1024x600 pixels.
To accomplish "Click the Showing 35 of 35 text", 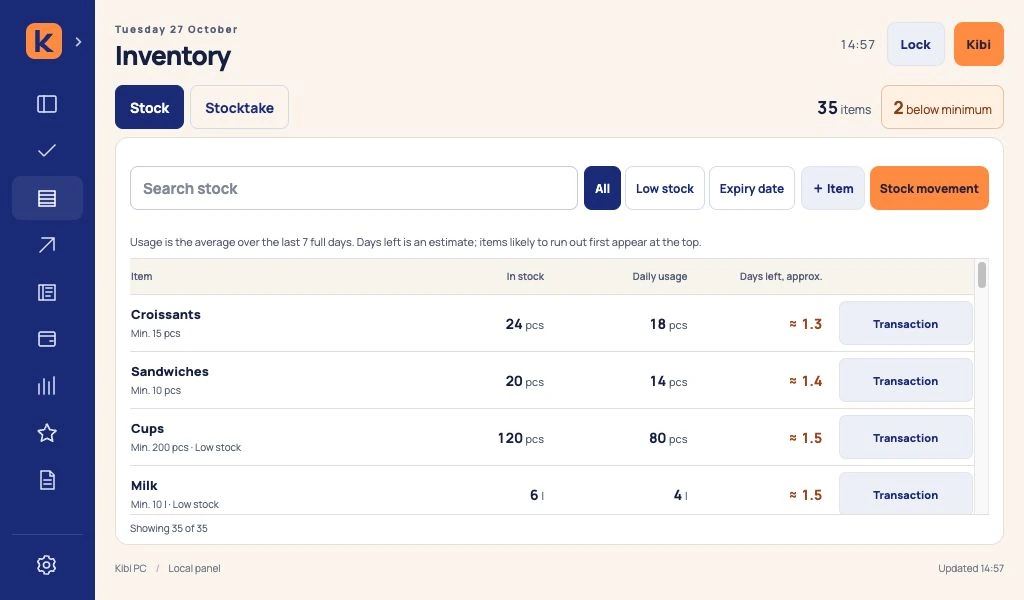I will coord(168,528).
